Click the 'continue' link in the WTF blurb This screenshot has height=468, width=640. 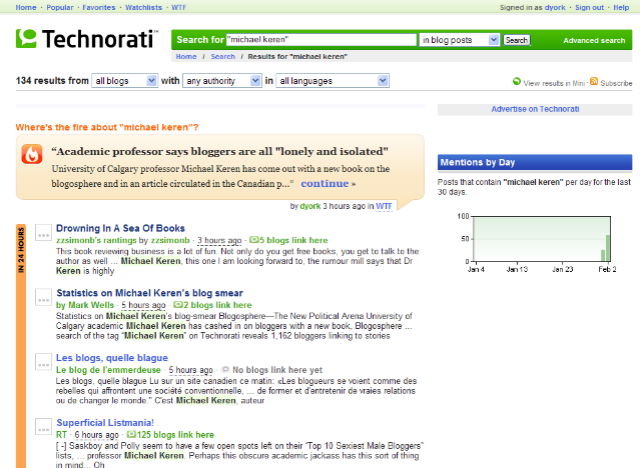click(x=325, y=184)
